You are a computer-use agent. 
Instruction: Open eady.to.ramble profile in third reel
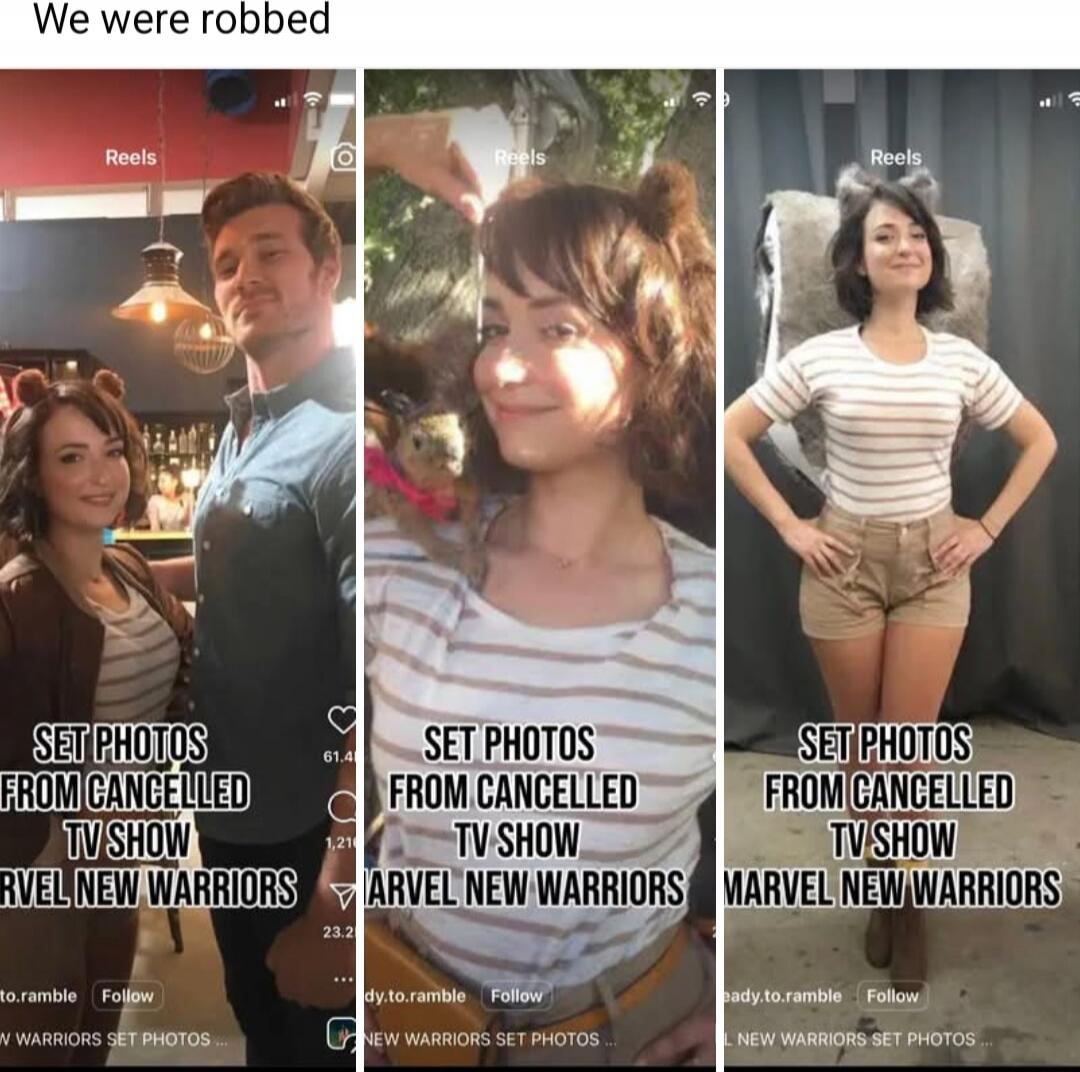pyautogui.click(x=783, y=996)
